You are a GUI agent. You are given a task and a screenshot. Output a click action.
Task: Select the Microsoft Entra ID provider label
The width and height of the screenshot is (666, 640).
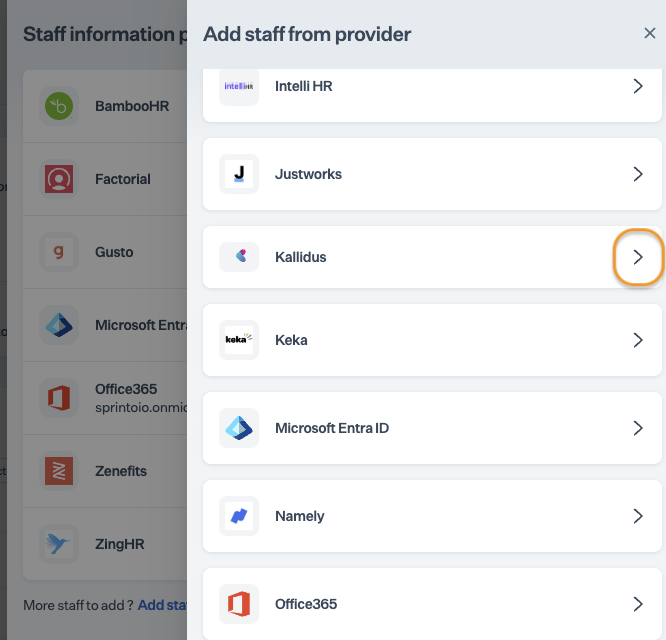(332, 428)
